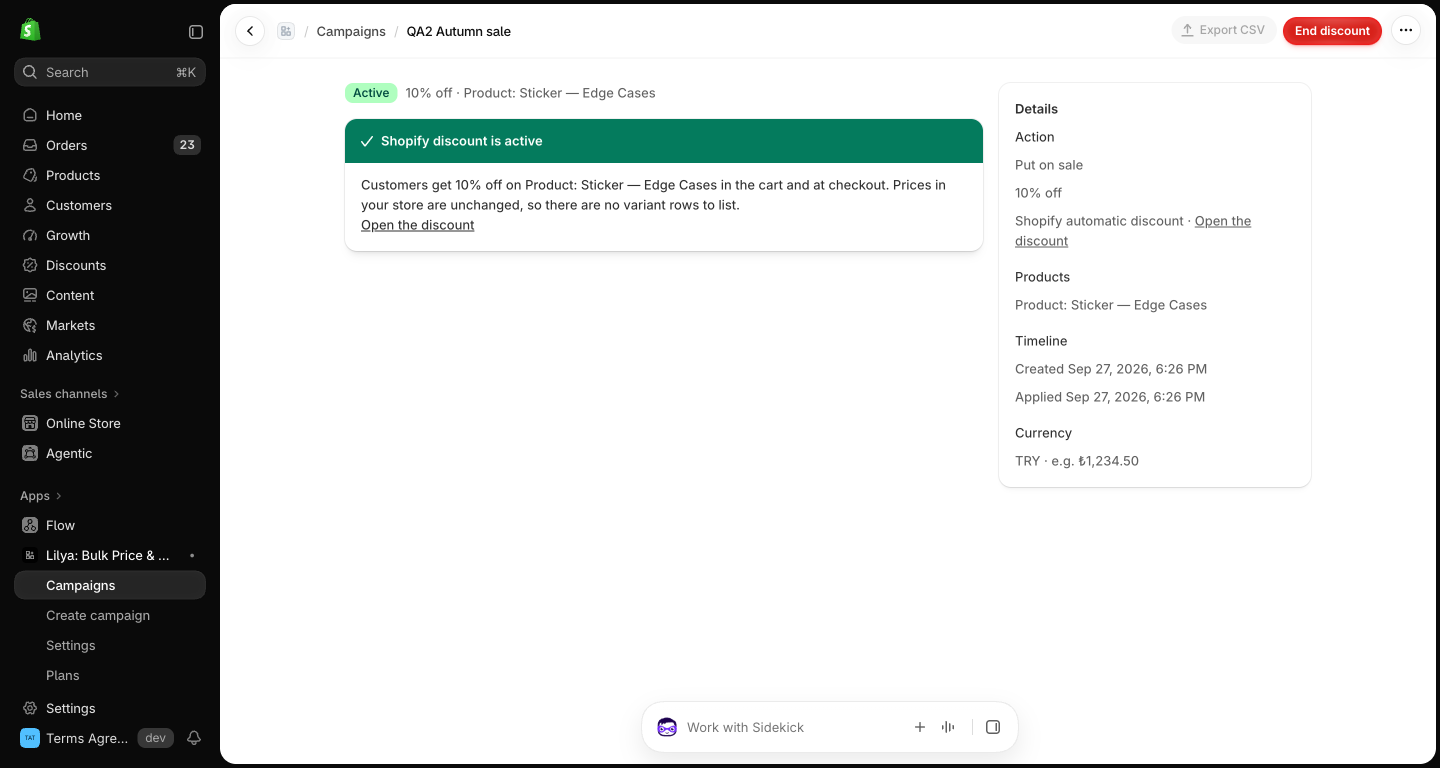Click the Applied Sep 27, 2026 timestamp

point(1110,397)
